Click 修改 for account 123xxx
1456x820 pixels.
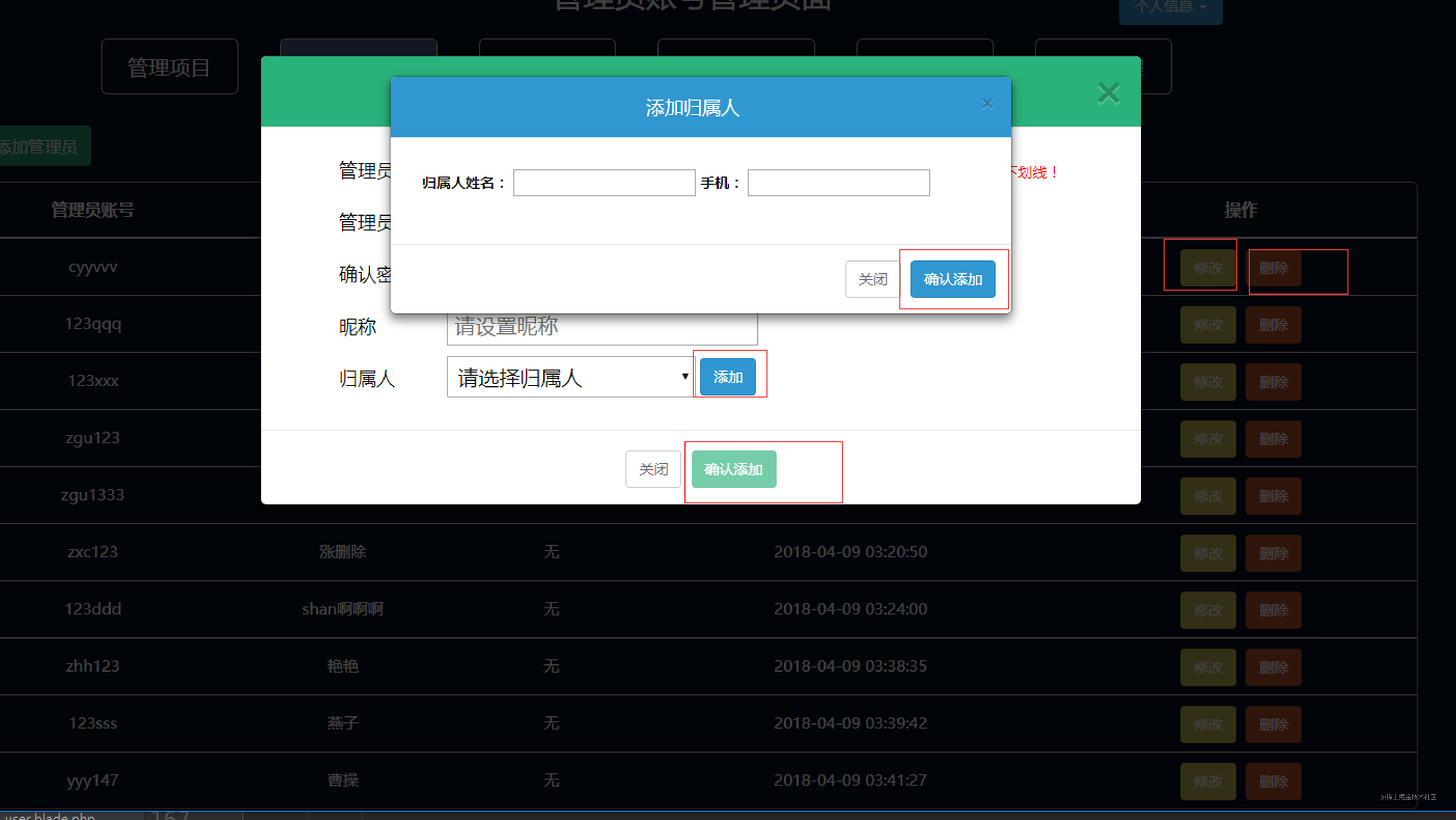click(1208, 382)
